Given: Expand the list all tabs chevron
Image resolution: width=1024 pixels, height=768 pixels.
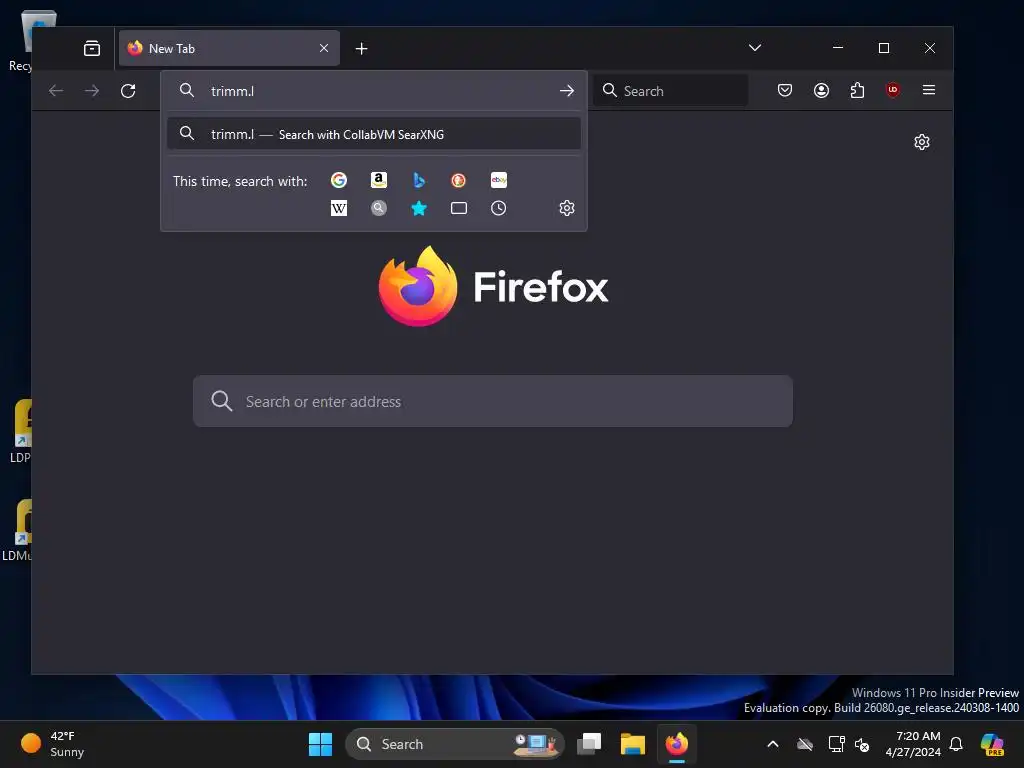Looking at the screenshot, I should [755, 48].
